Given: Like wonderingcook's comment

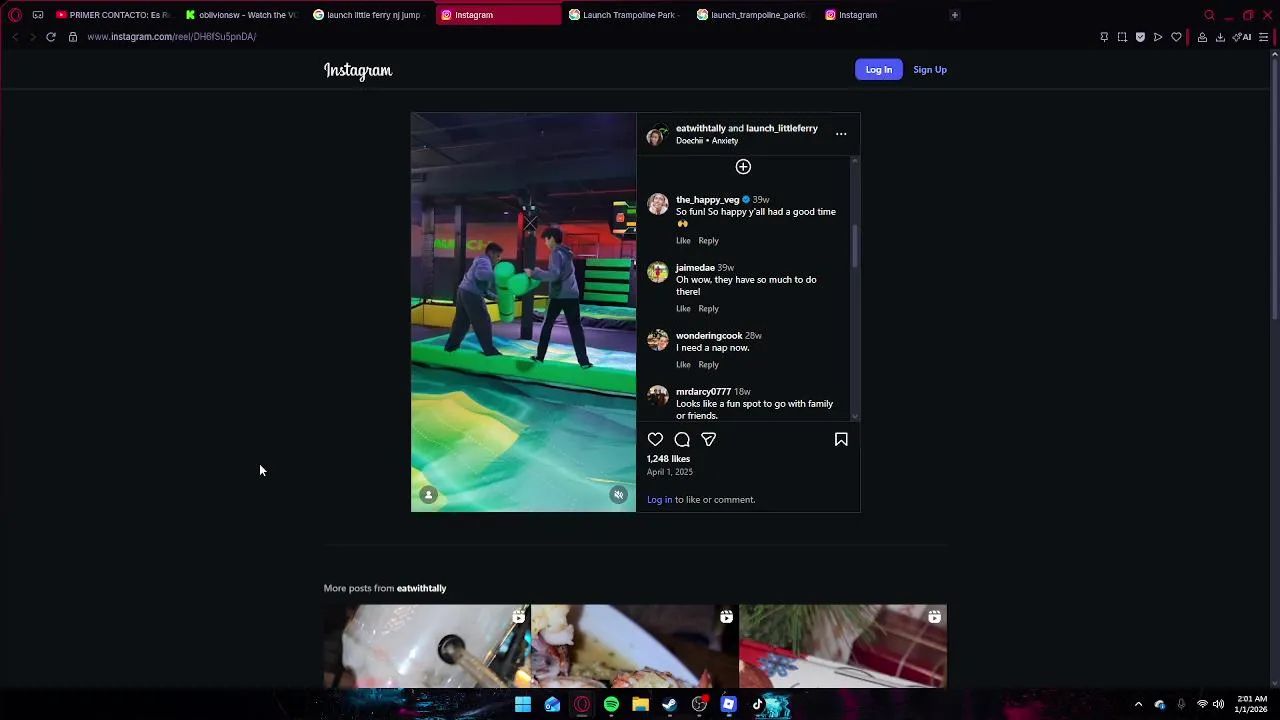Looking at the screenshot, I should 683,364.
